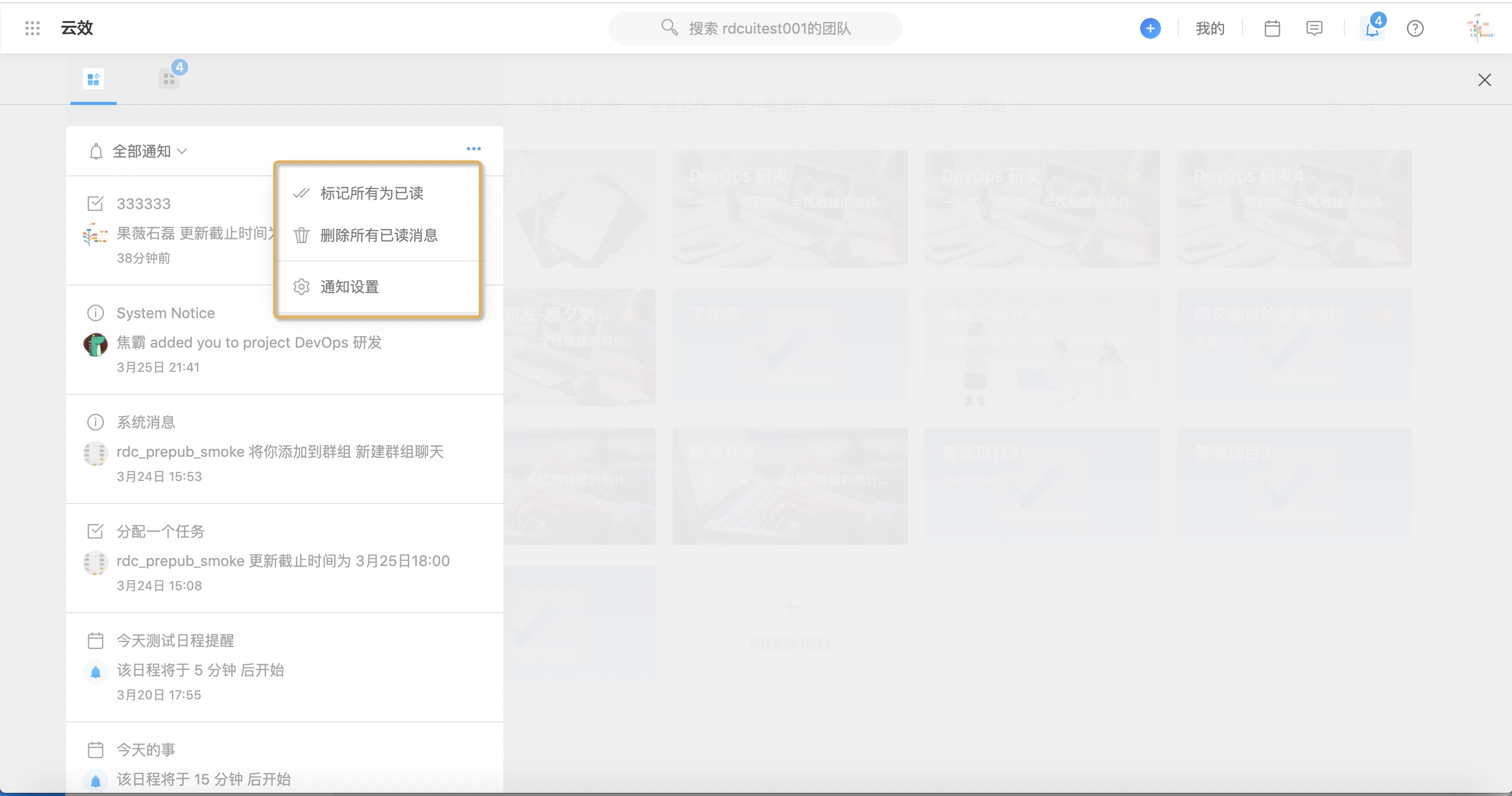
Task: Expand the 全部通知 filter dropdown
Action: (150, 151)
